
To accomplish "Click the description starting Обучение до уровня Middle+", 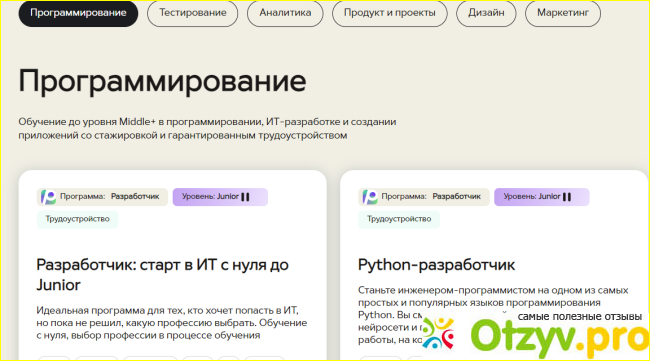I will 207,128.
